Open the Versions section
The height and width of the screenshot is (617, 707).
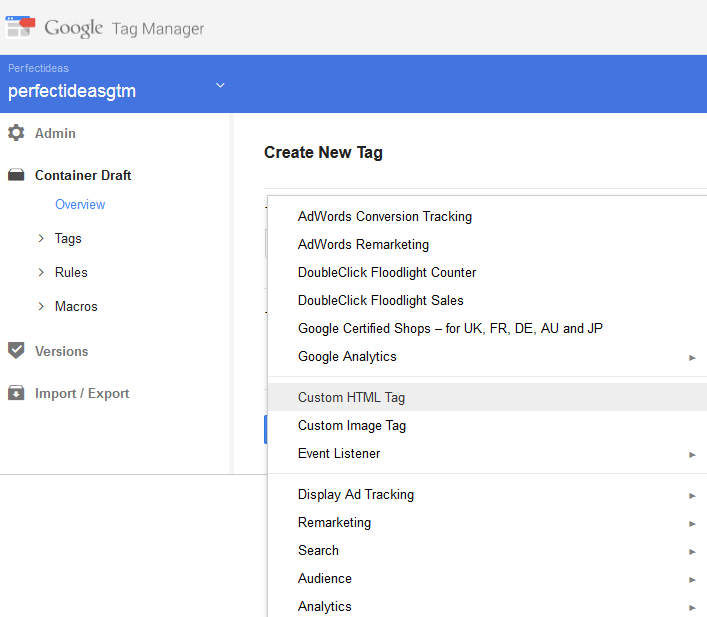(61, 351)
